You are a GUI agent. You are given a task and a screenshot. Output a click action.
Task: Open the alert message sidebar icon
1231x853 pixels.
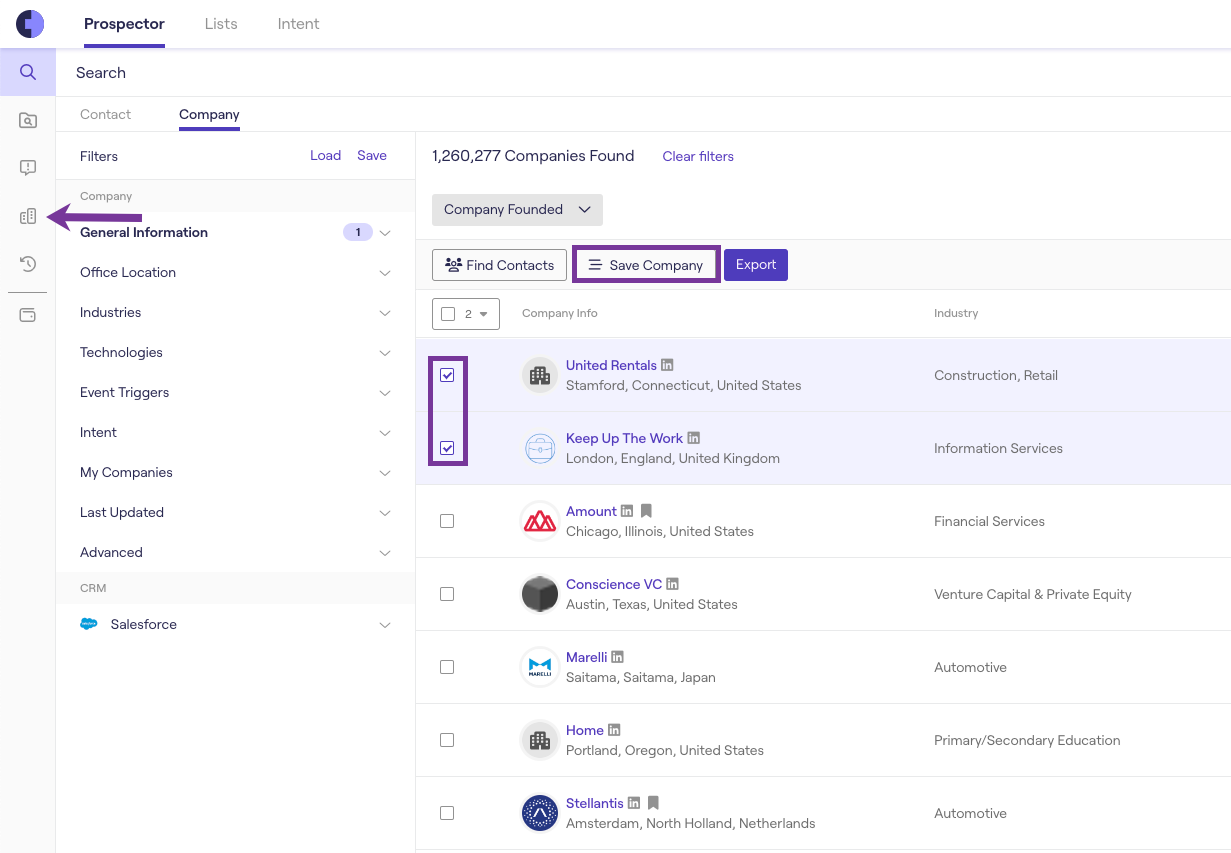[x=28, y=168]
